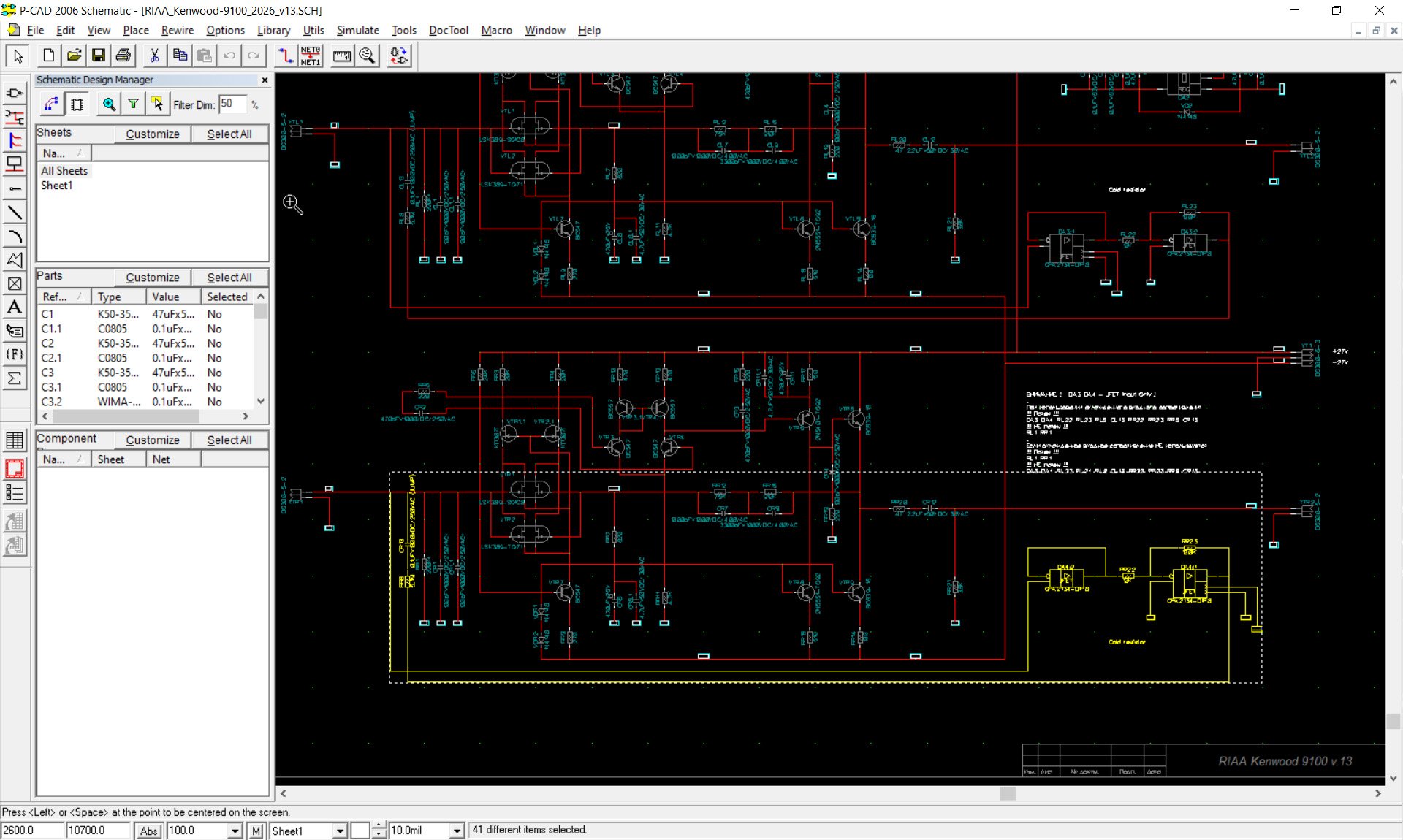Click Customize in the Sheets section
The height and width of the screenshot is (840, 1403).
click(x=152, y=134)
